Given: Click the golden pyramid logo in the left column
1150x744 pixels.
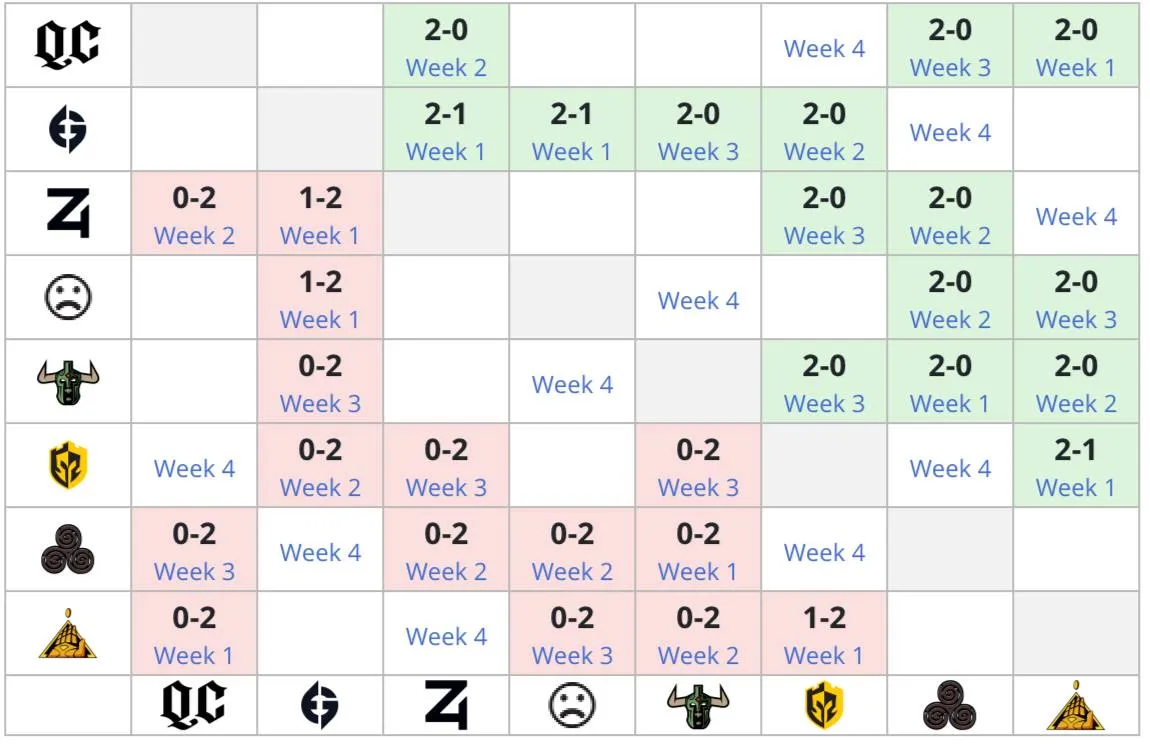Looking at the screenshot, I should [x=67, y=633].
